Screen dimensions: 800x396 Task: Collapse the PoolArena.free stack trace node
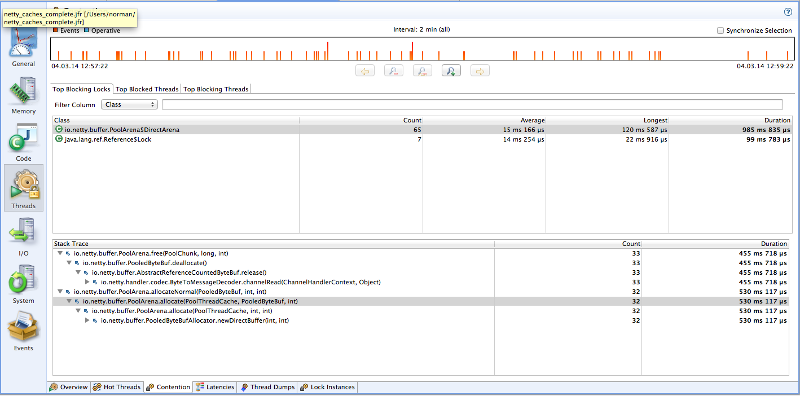point(60,254)
